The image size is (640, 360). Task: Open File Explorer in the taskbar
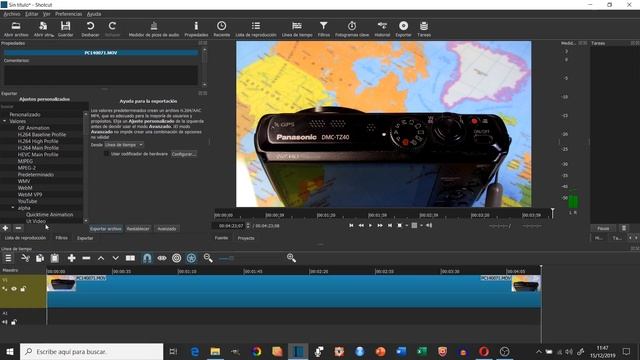tap(215, 351)
